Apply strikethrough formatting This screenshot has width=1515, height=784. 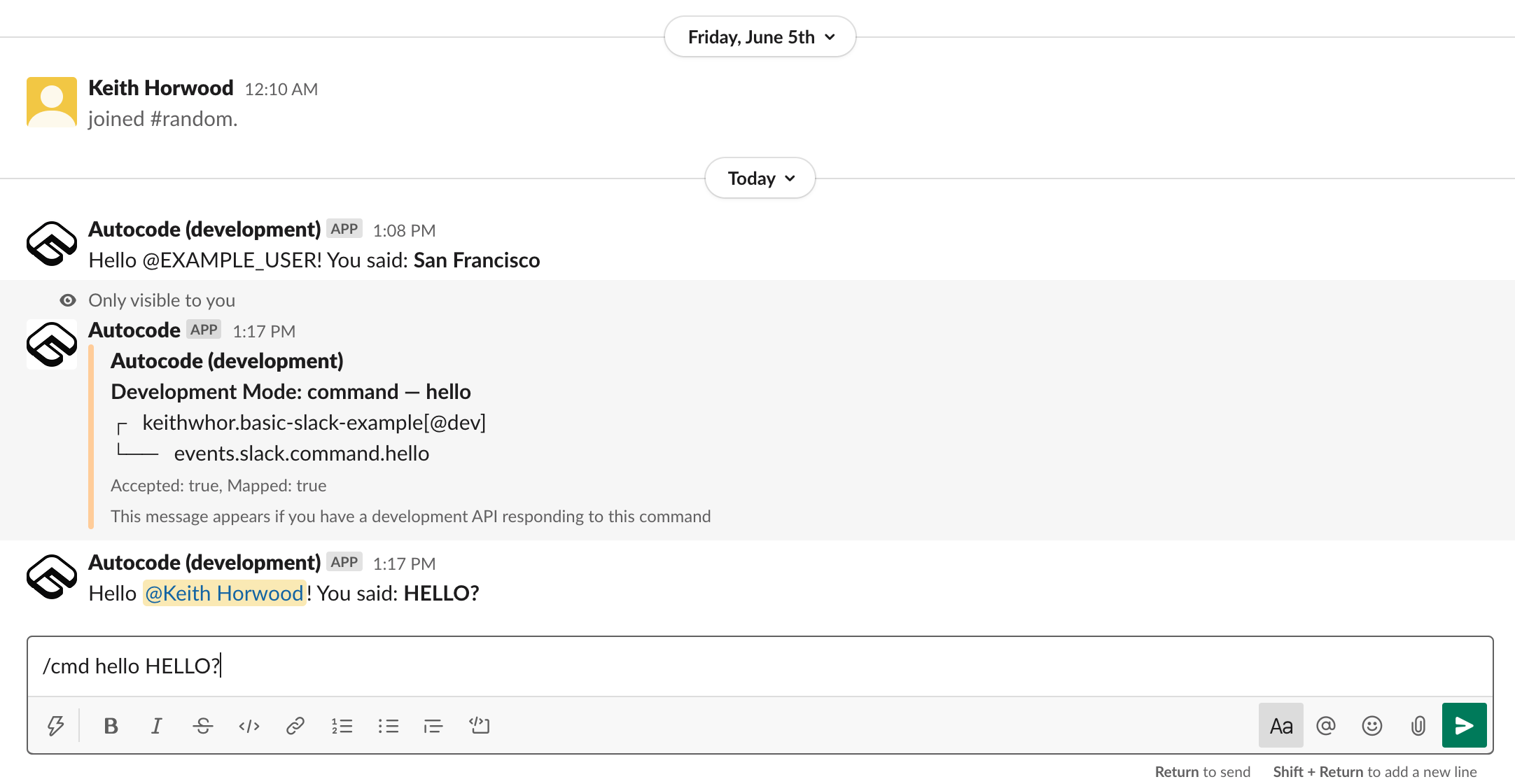click(203, 726)
